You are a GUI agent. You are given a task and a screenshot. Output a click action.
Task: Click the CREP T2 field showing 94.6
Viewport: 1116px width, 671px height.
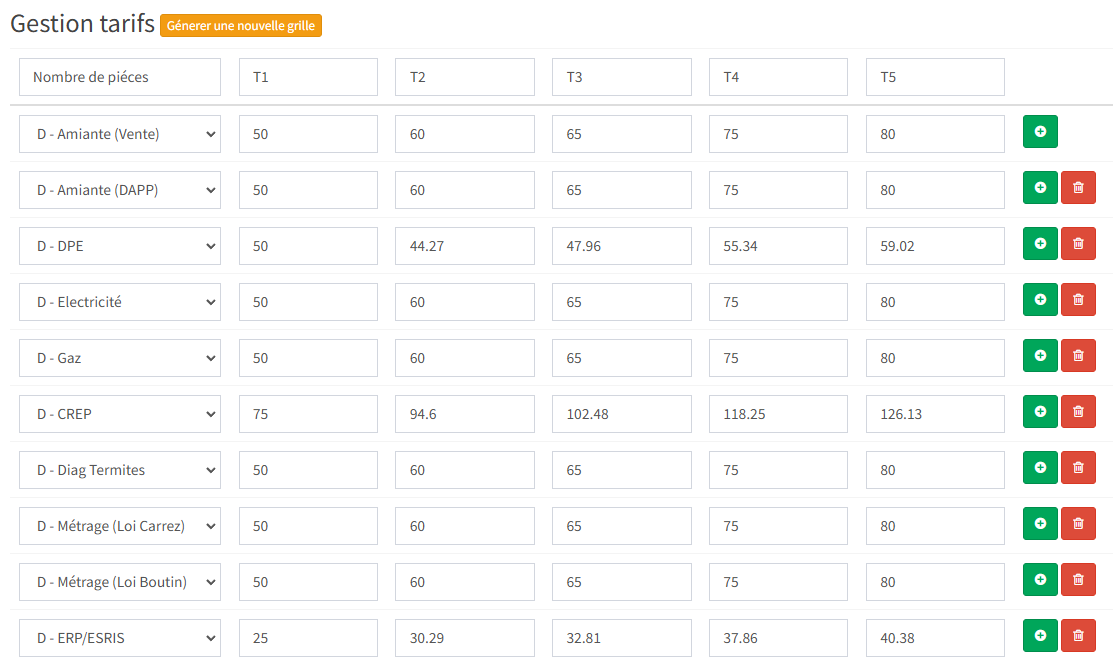pyautogui.click(x=465, y=414)
